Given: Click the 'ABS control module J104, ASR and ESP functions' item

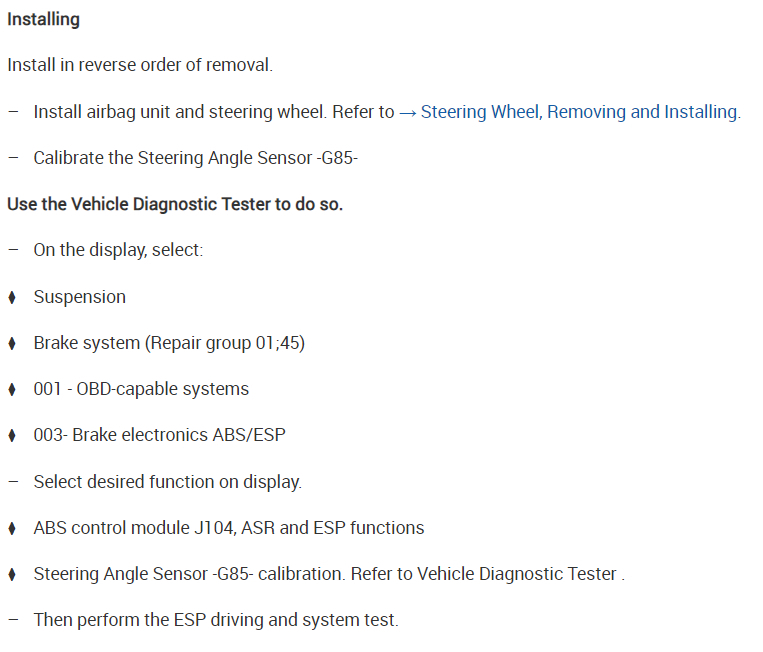Looking at the screenshot, I should (229, 528).
